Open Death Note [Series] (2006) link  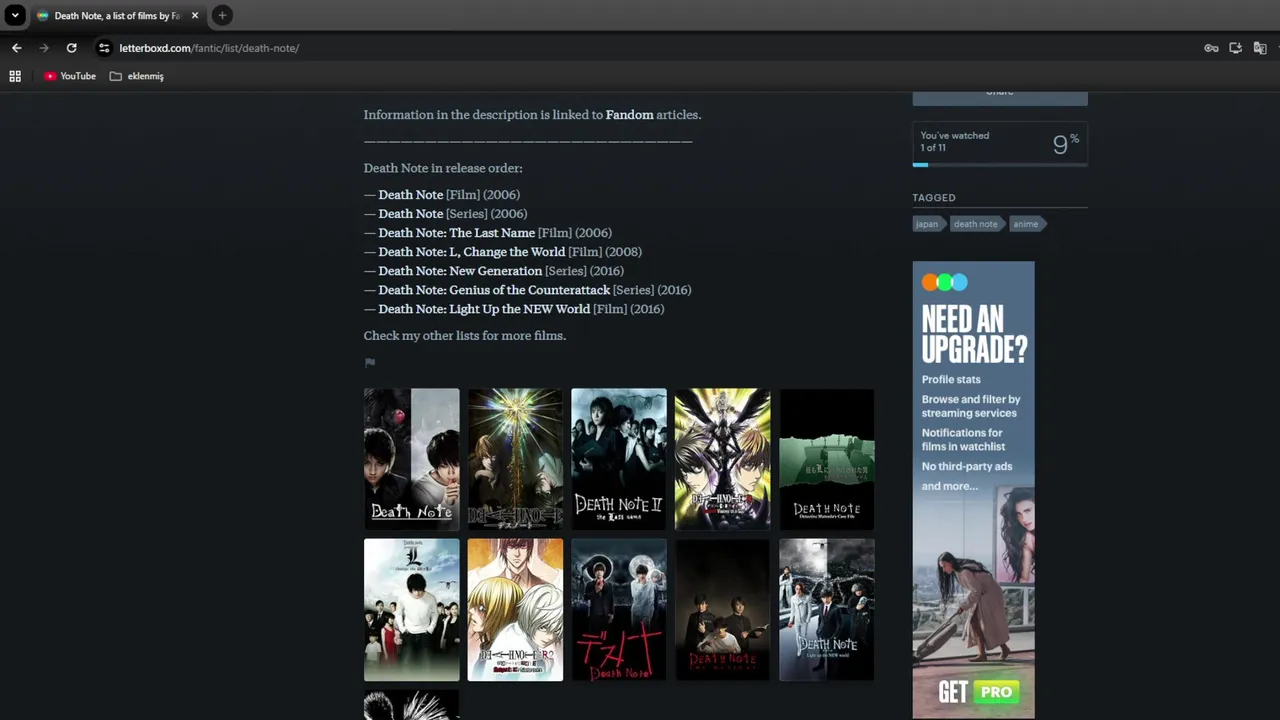click(410, 214)
